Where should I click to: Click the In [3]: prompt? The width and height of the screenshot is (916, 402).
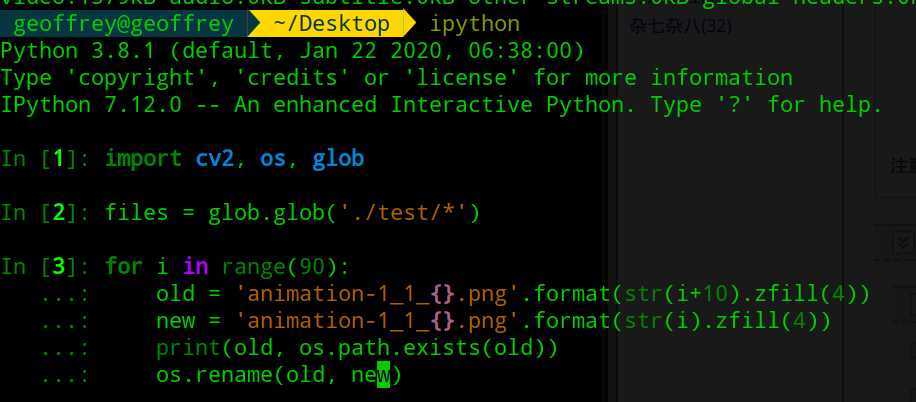click(45, 266)
